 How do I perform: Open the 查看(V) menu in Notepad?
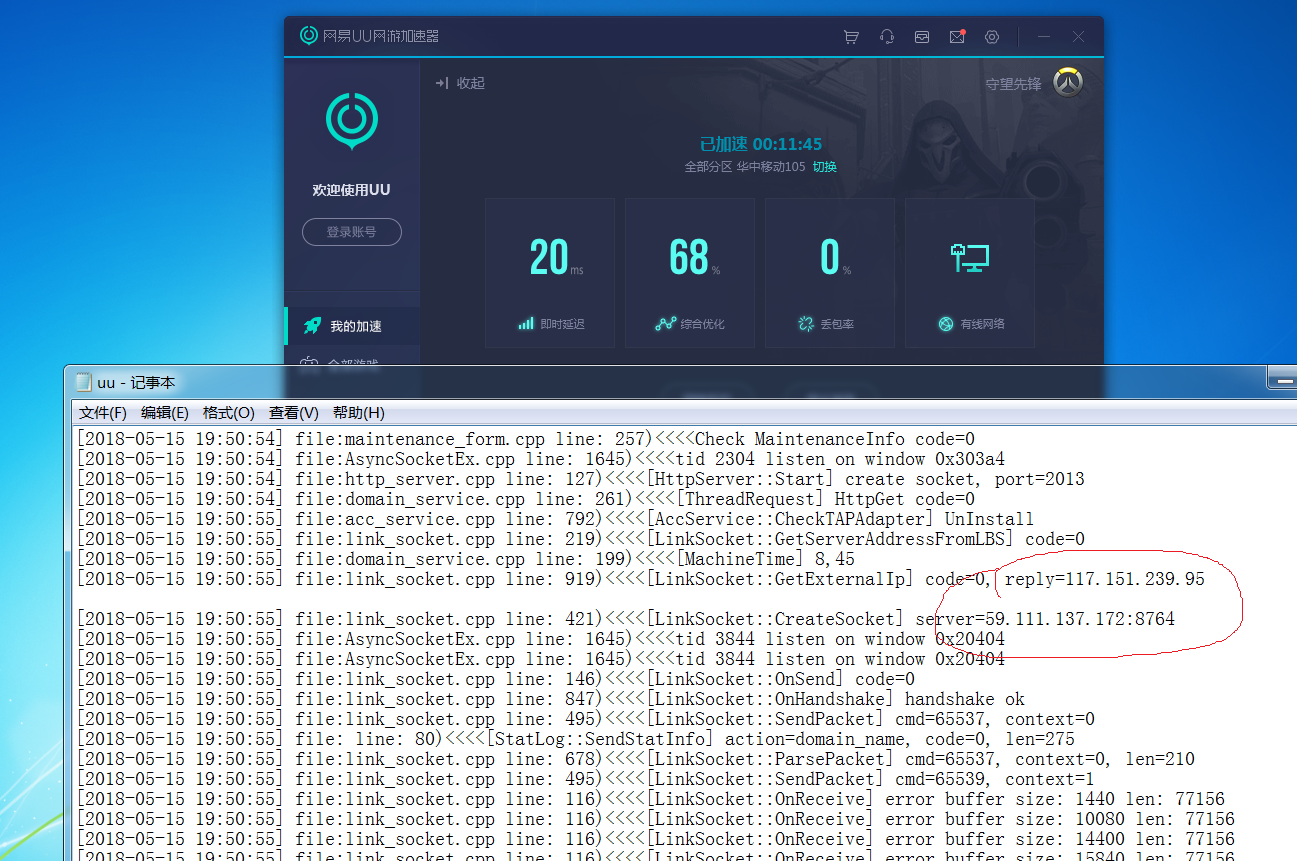293,413
